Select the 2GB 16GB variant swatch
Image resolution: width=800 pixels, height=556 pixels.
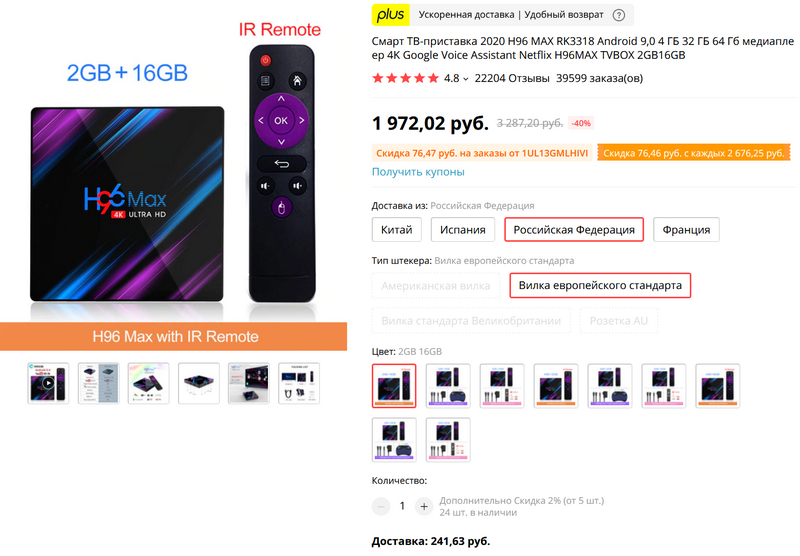tap(394, 386)
